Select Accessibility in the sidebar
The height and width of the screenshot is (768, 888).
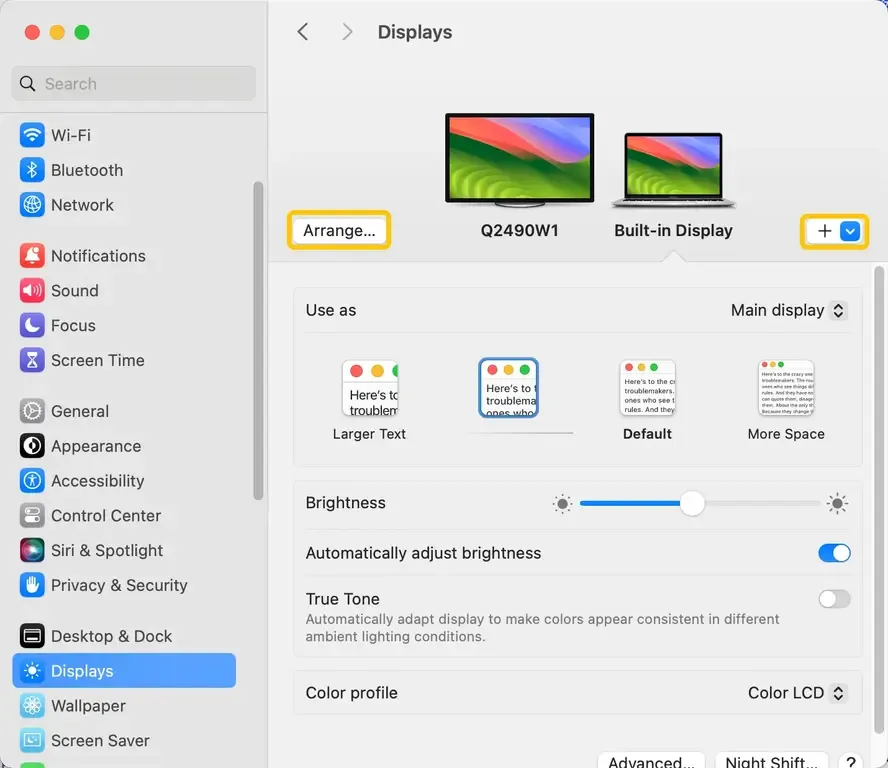(123, 481)
